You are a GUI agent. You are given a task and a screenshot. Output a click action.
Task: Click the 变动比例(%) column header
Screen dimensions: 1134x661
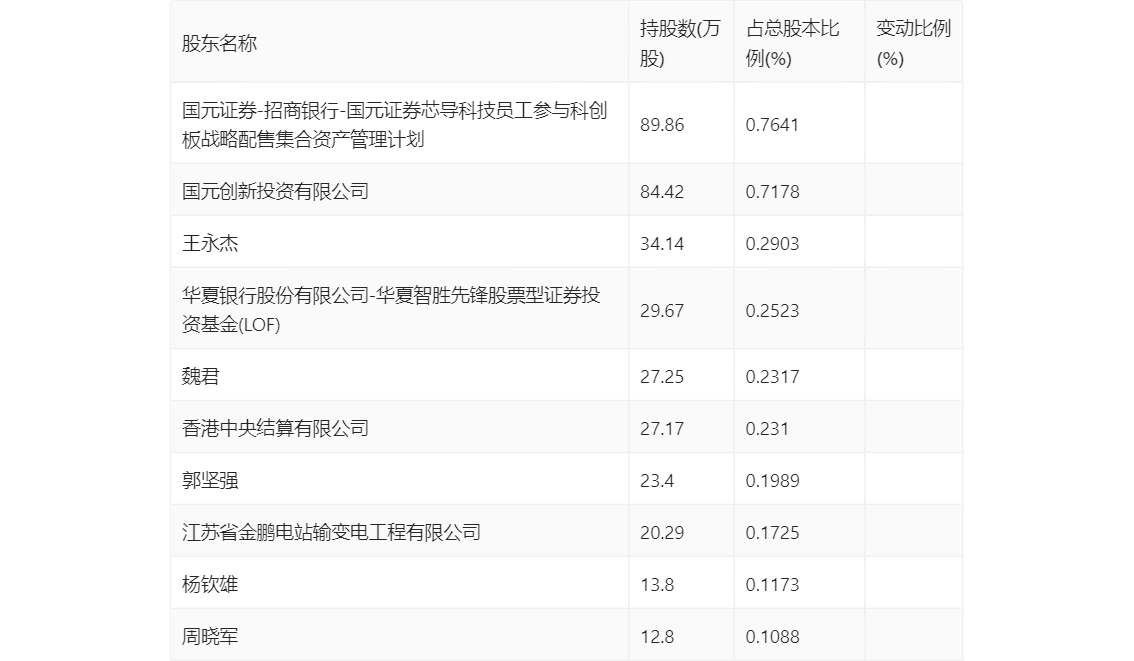pos(913,43)
